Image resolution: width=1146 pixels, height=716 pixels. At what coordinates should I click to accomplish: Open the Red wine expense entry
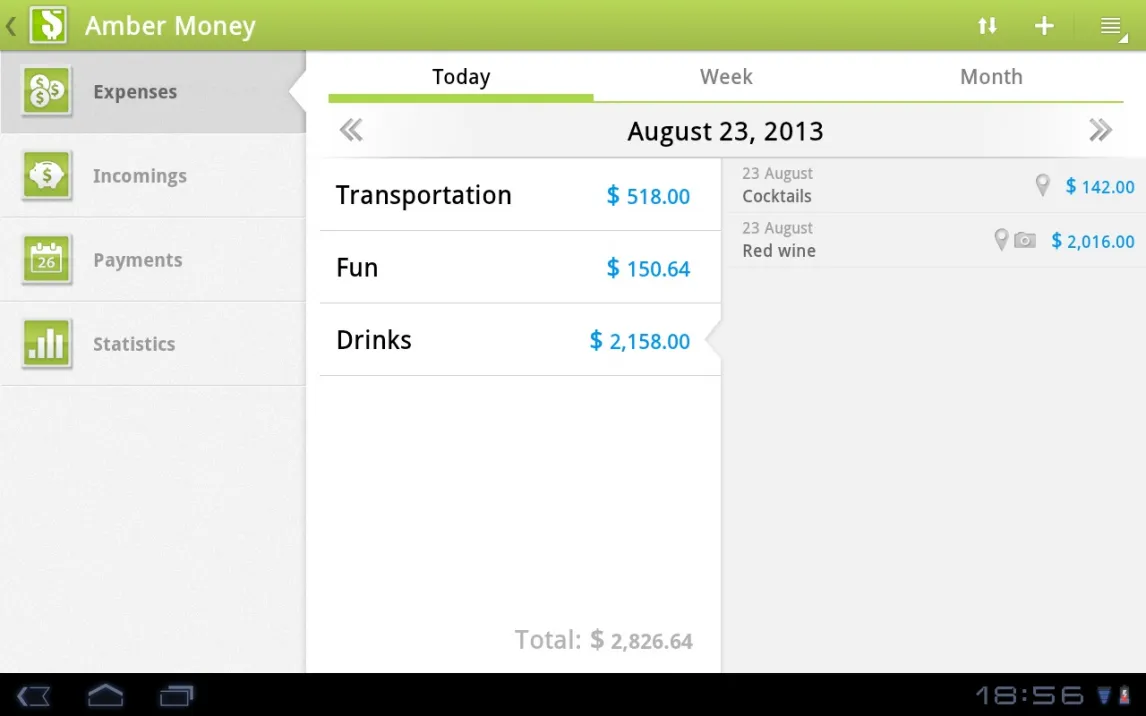(x=860, y=241)
